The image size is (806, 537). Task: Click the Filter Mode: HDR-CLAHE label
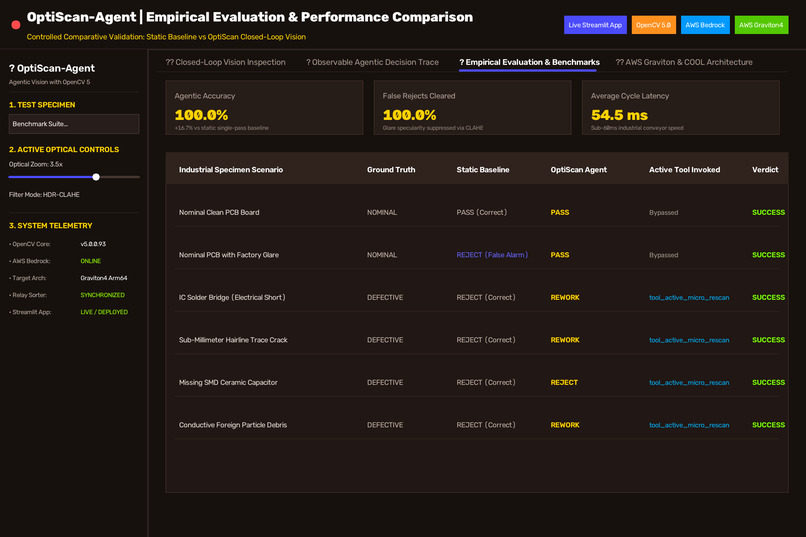[x=44, y=195]
